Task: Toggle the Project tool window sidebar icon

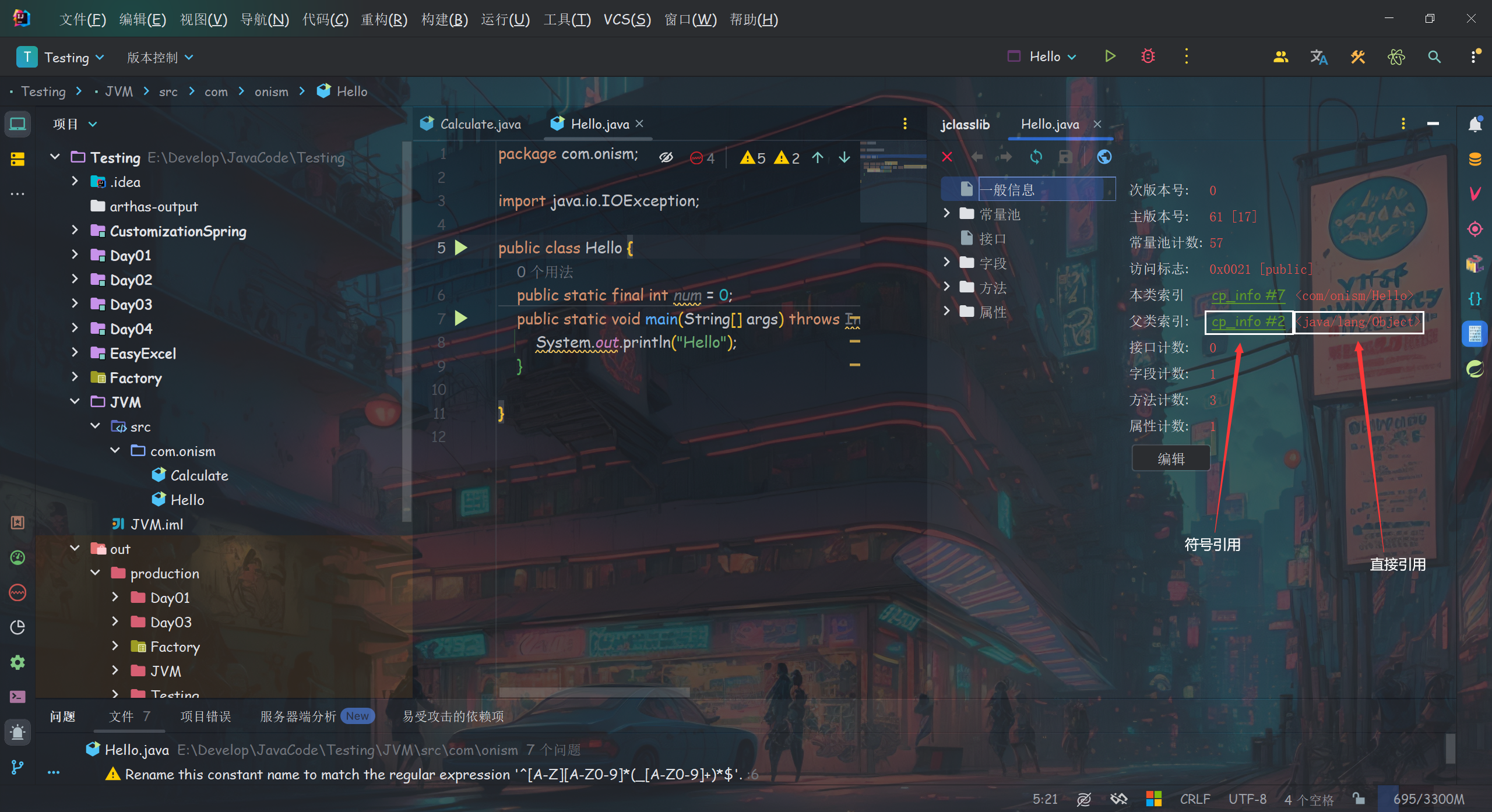Action: pos(17,124)
